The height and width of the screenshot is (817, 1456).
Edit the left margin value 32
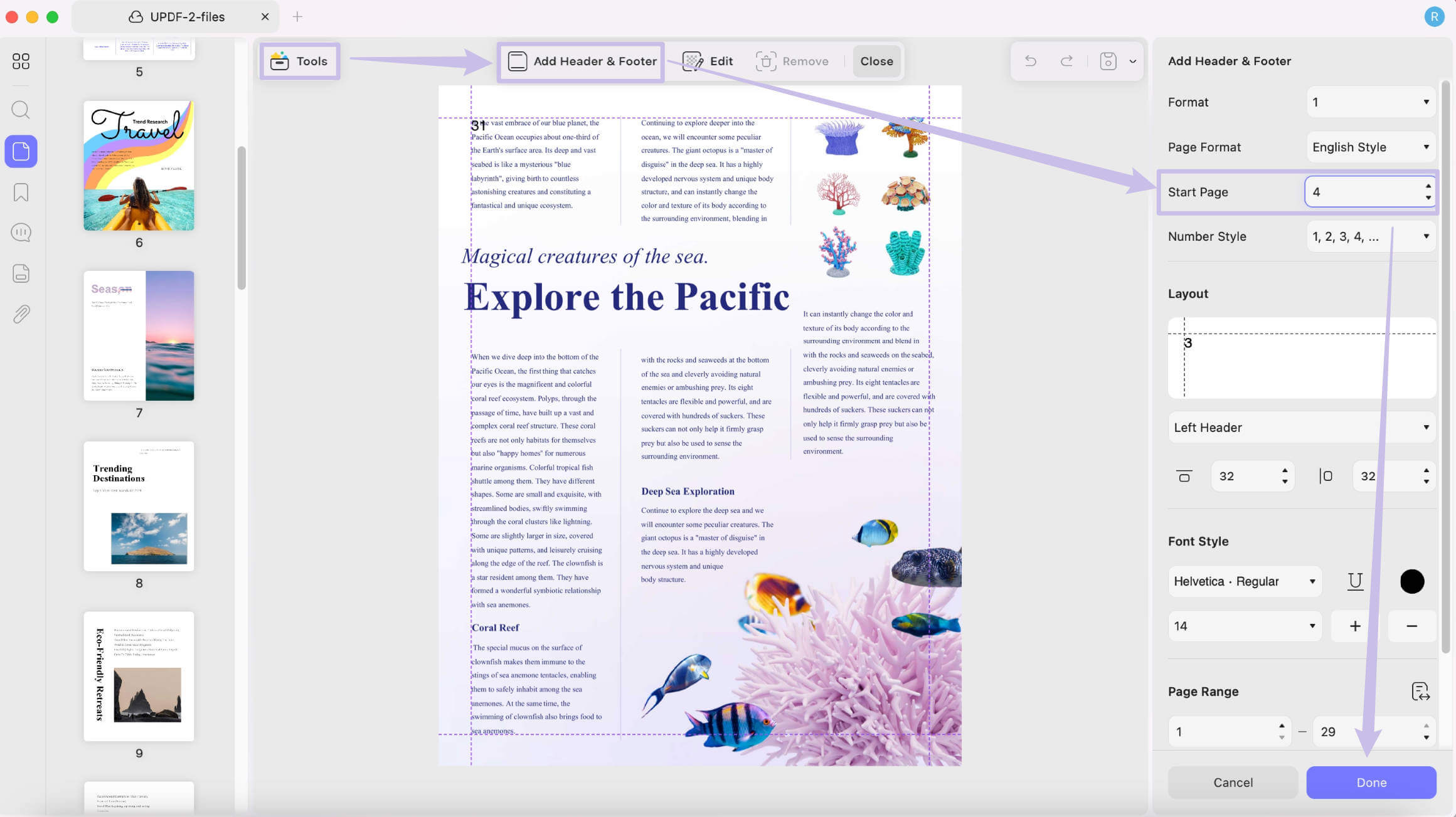1386,477
